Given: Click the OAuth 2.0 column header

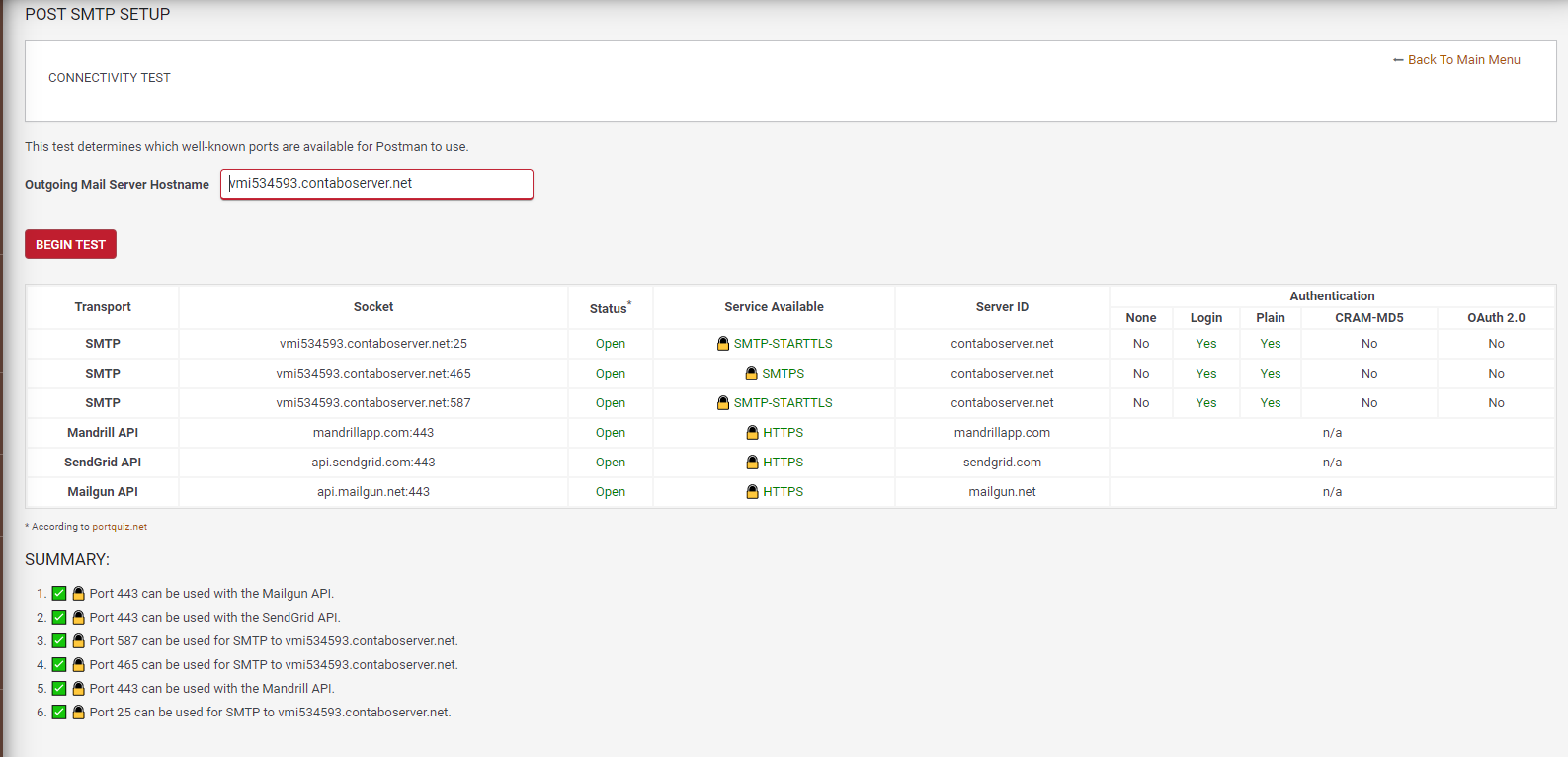Looking at the screenshot, I should tap(1495, 318).
